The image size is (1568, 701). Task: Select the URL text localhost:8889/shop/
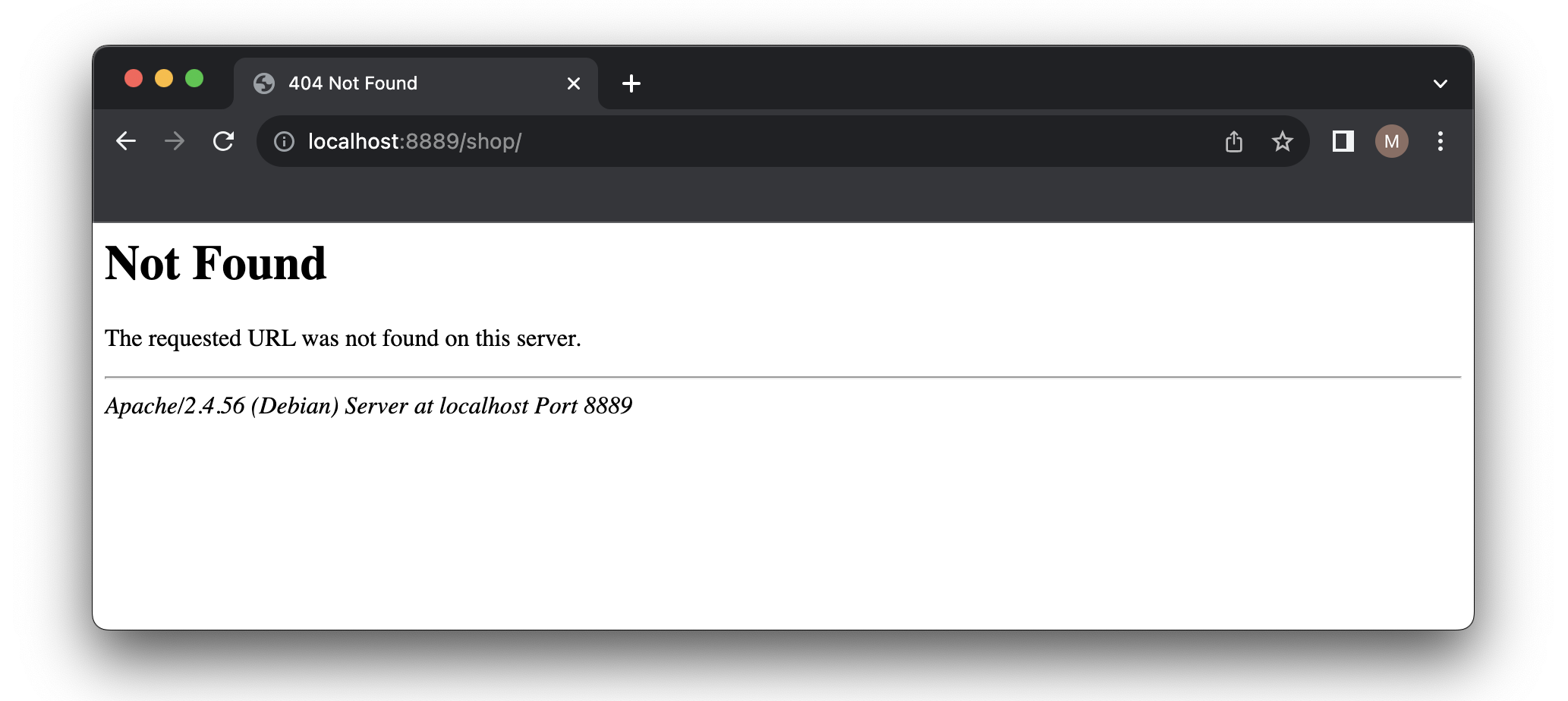coord(414,141)
